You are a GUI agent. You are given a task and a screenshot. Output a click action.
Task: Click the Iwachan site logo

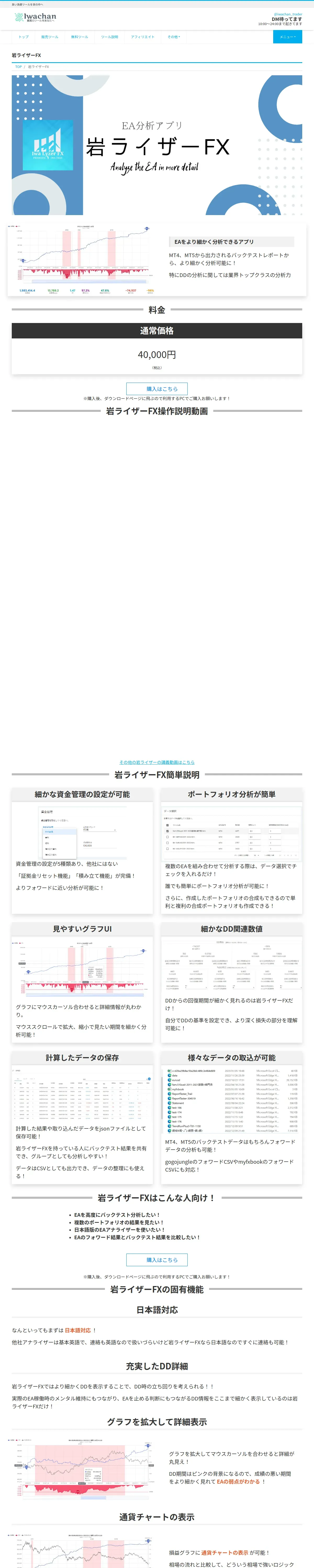(x=35, y=18)
